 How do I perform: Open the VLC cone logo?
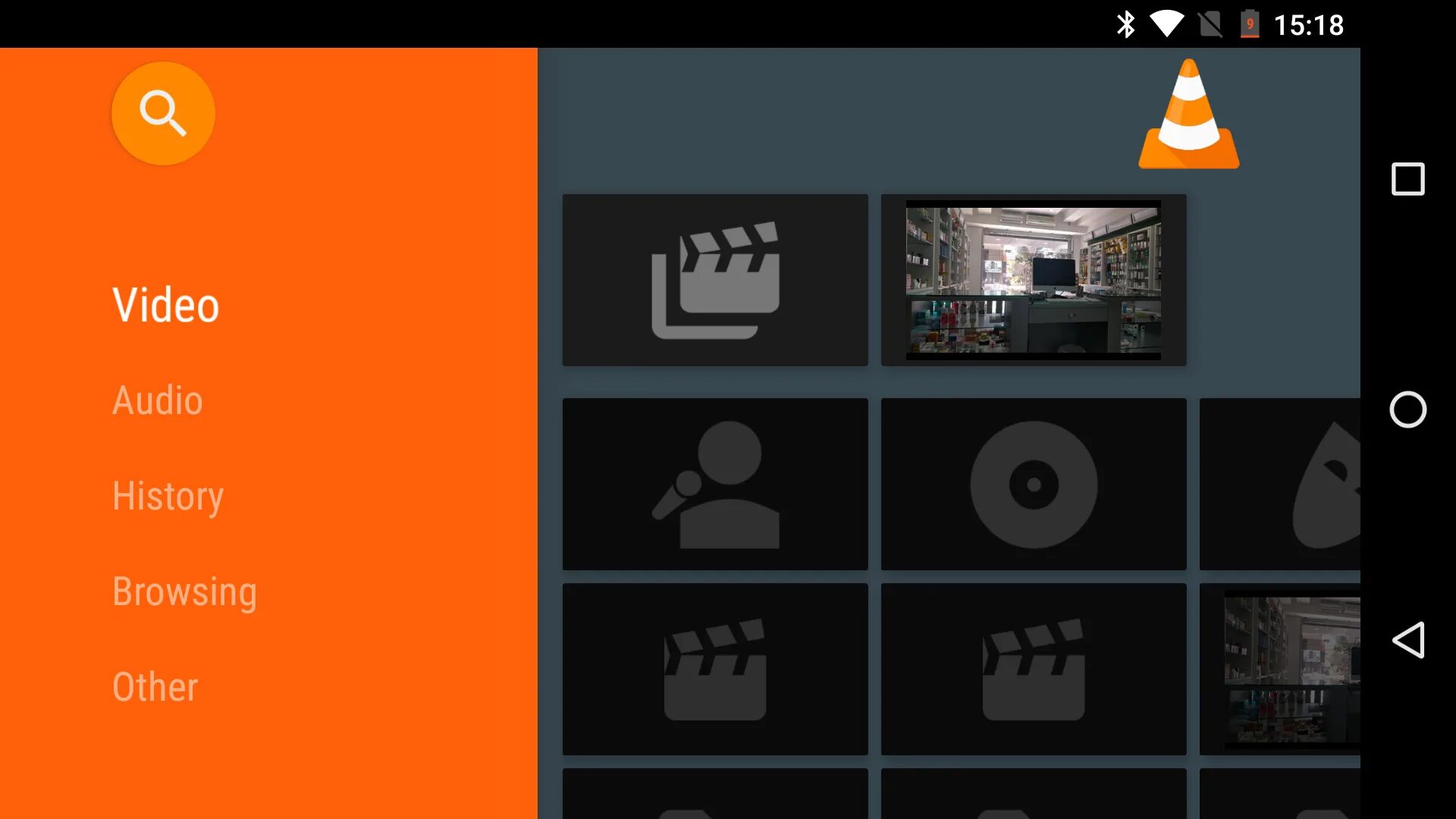(1188, 115)
